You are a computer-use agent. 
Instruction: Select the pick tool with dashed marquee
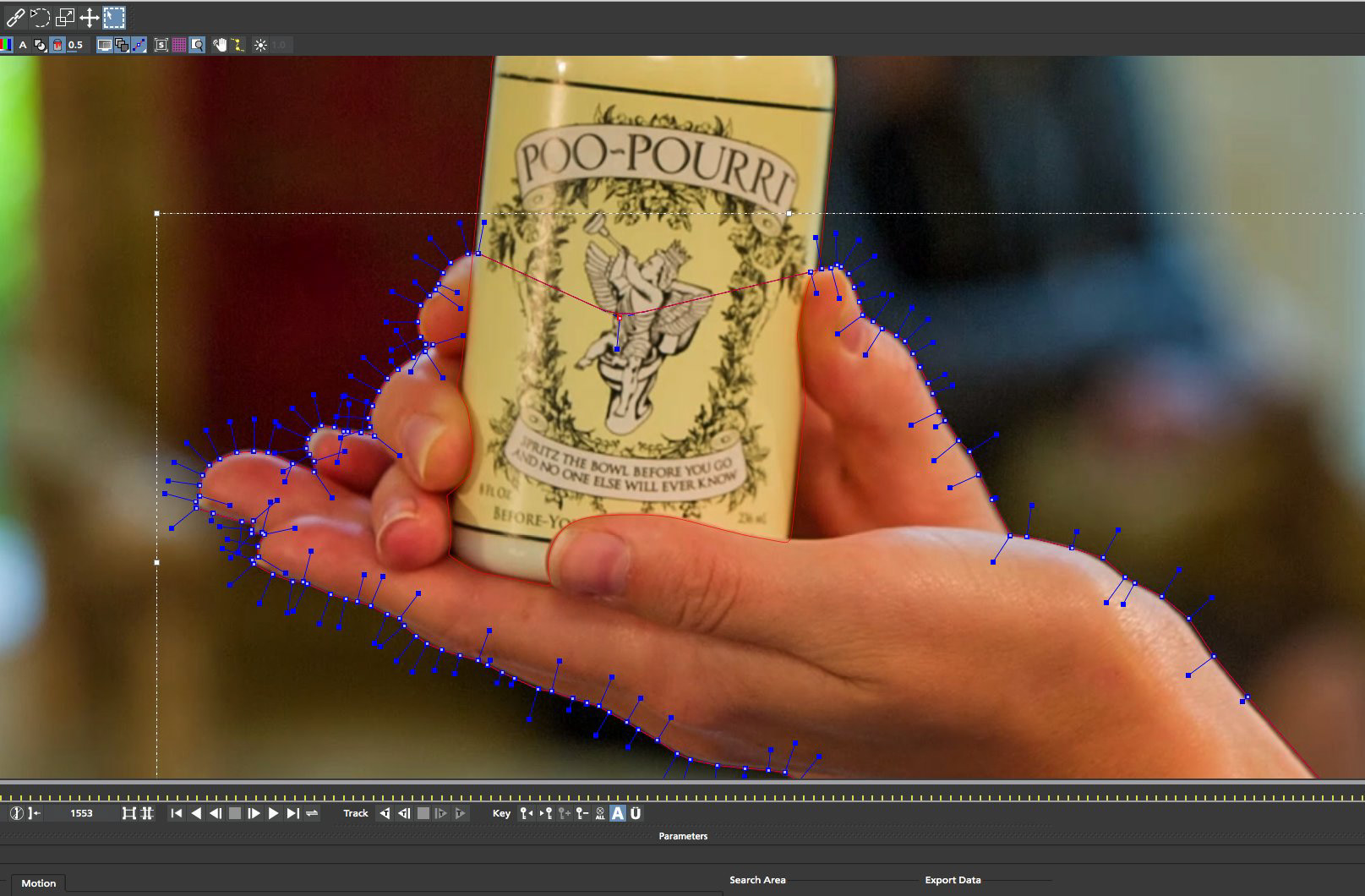(114, 17)
